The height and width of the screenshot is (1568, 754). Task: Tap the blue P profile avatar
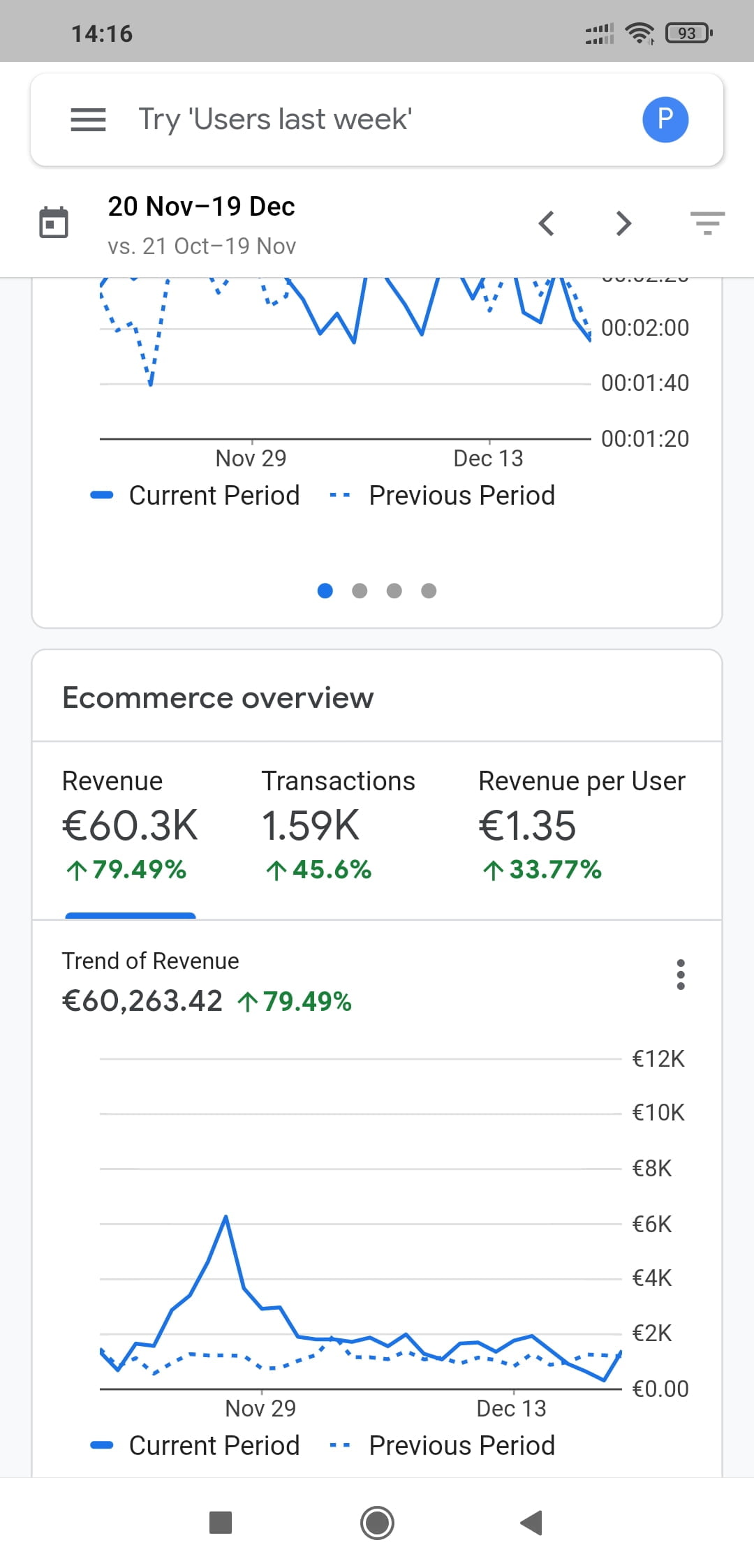(x=665, y=120)
